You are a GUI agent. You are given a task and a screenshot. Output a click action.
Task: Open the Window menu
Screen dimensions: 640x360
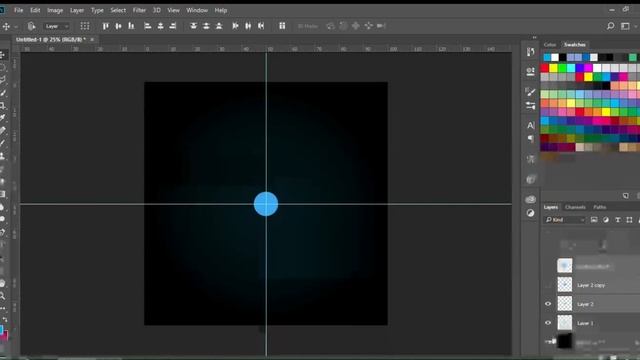click(x=197, y=10)
